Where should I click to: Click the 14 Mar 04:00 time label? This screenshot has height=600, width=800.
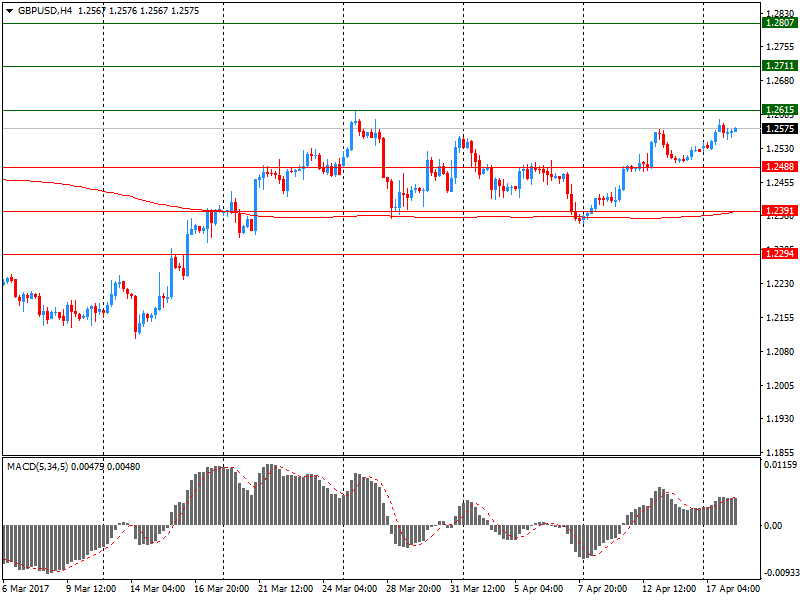(157, 589)
